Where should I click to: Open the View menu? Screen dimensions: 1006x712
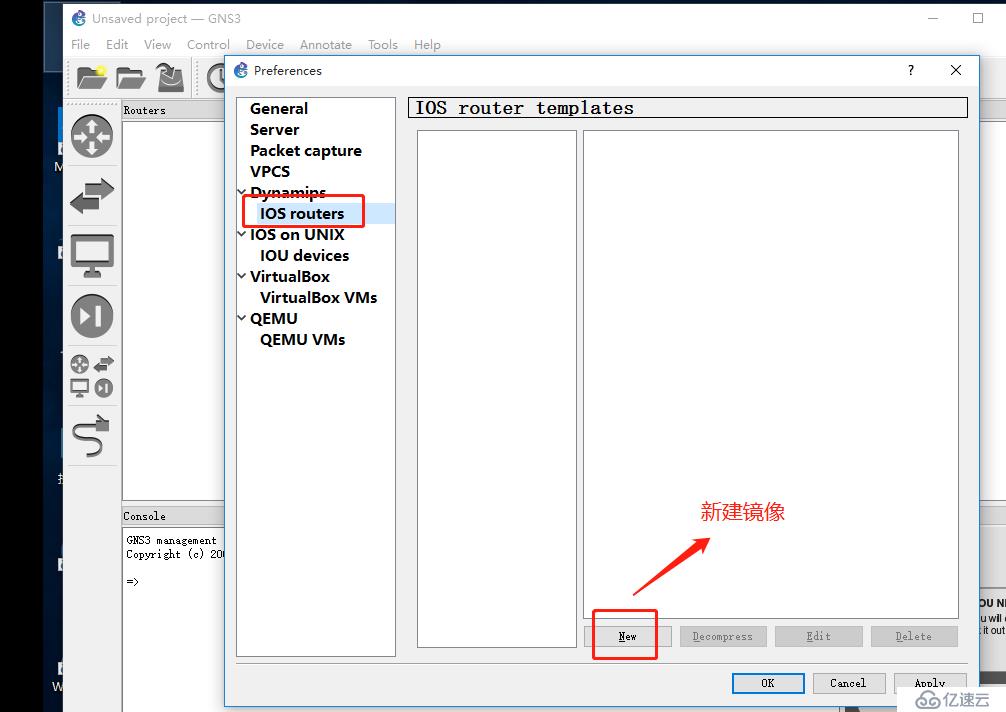pos(157,44)
